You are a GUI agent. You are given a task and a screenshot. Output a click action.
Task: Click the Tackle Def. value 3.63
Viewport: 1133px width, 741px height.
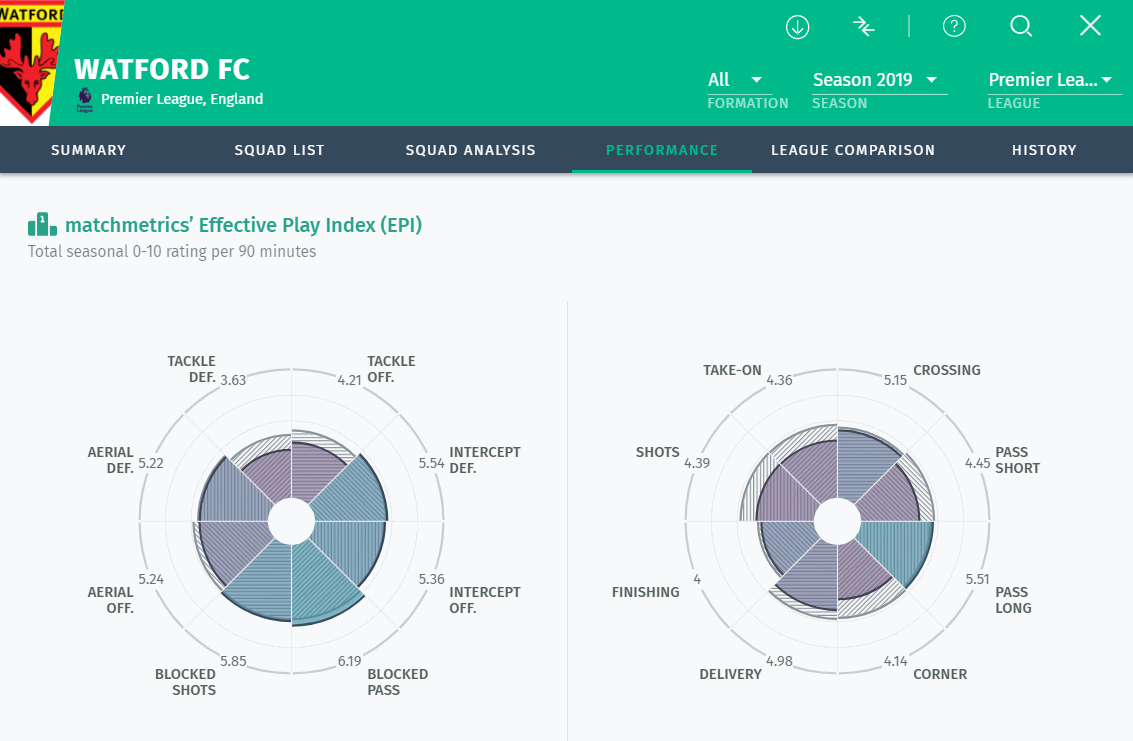[233, 380]
